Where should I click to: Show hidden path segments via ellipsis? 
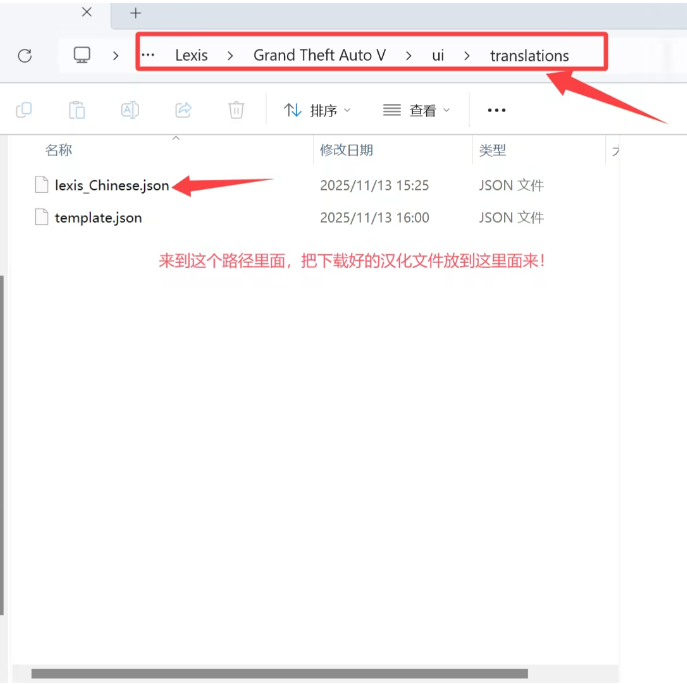(x=148, y=55)
